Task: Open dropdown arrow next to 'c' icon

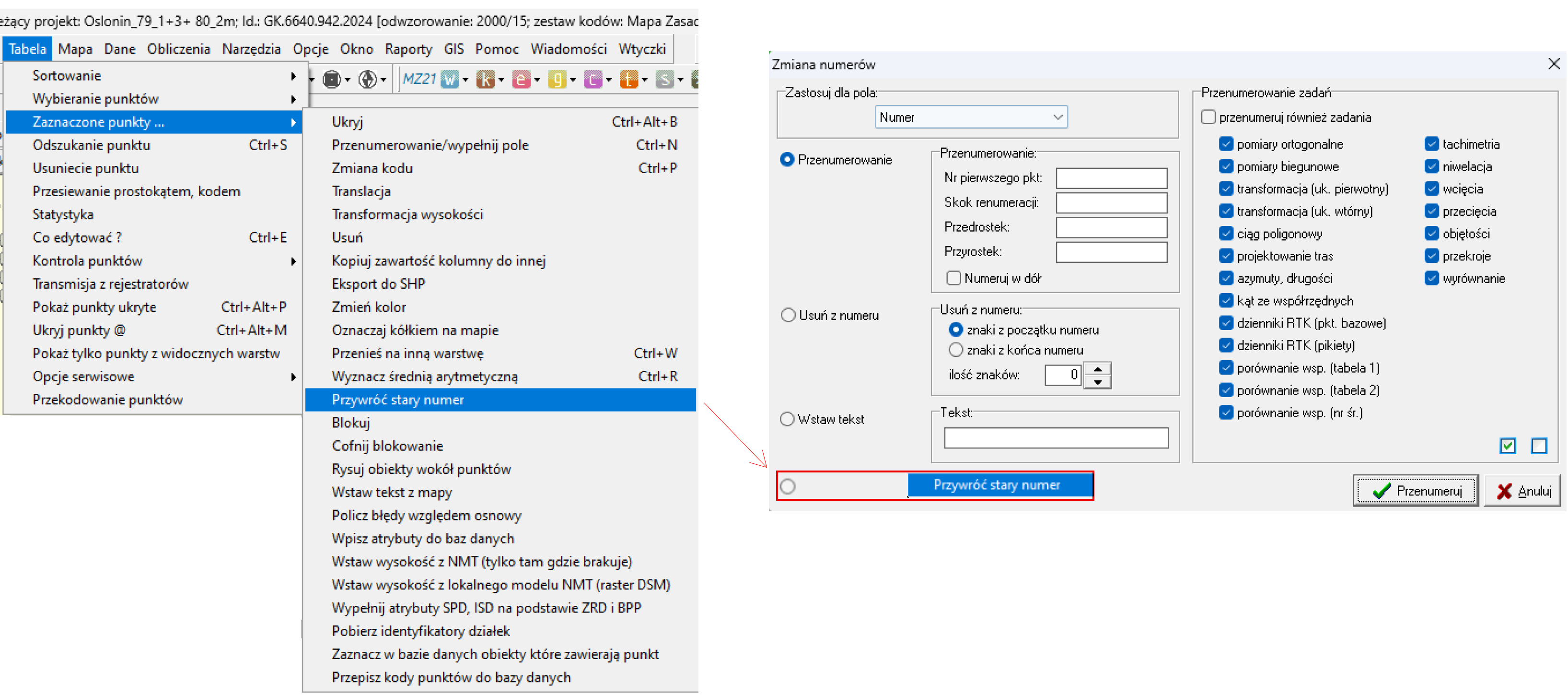Action: [x=609, y=80]
